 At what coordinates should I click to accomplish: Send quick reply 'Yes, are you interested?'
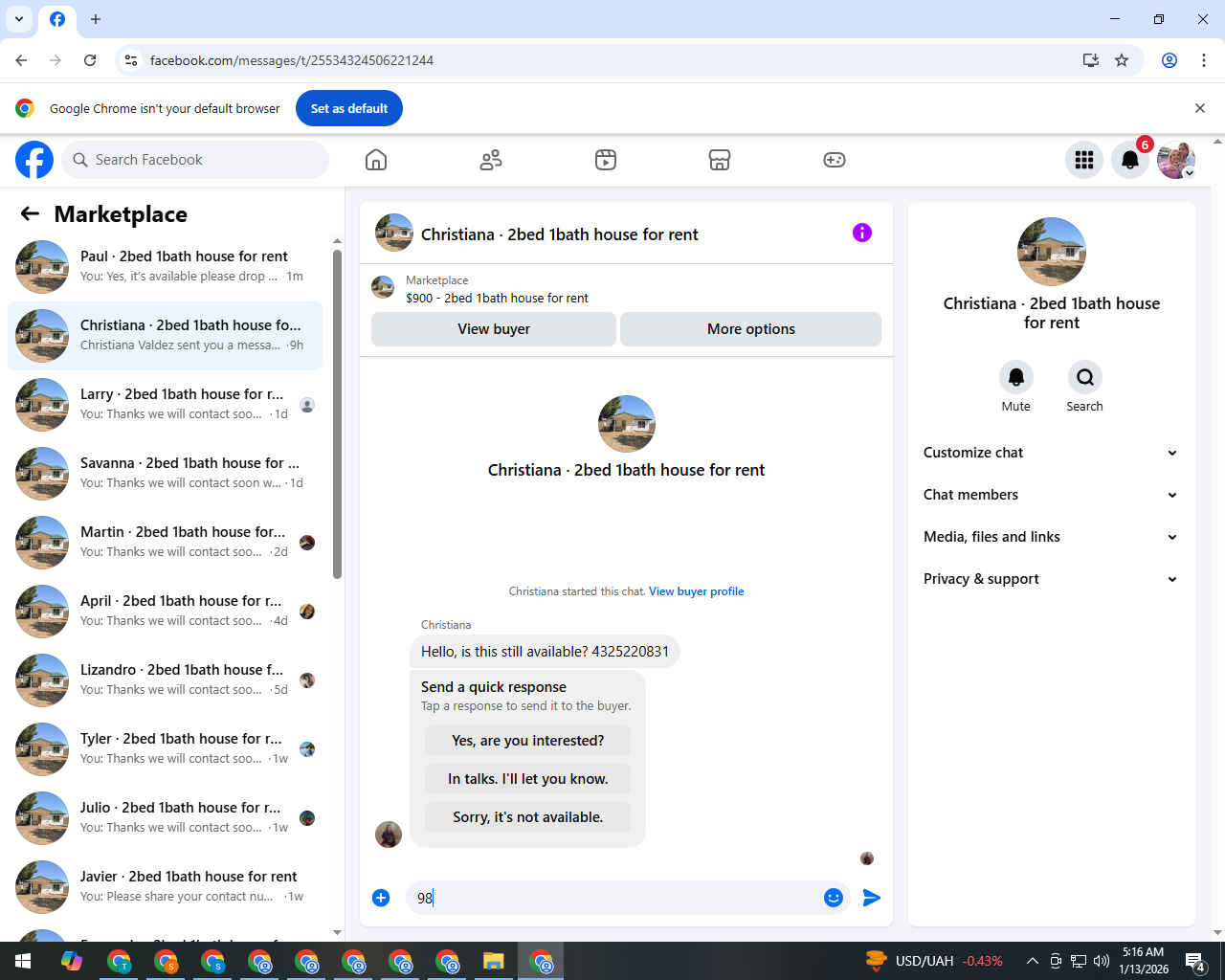(528, 741)
